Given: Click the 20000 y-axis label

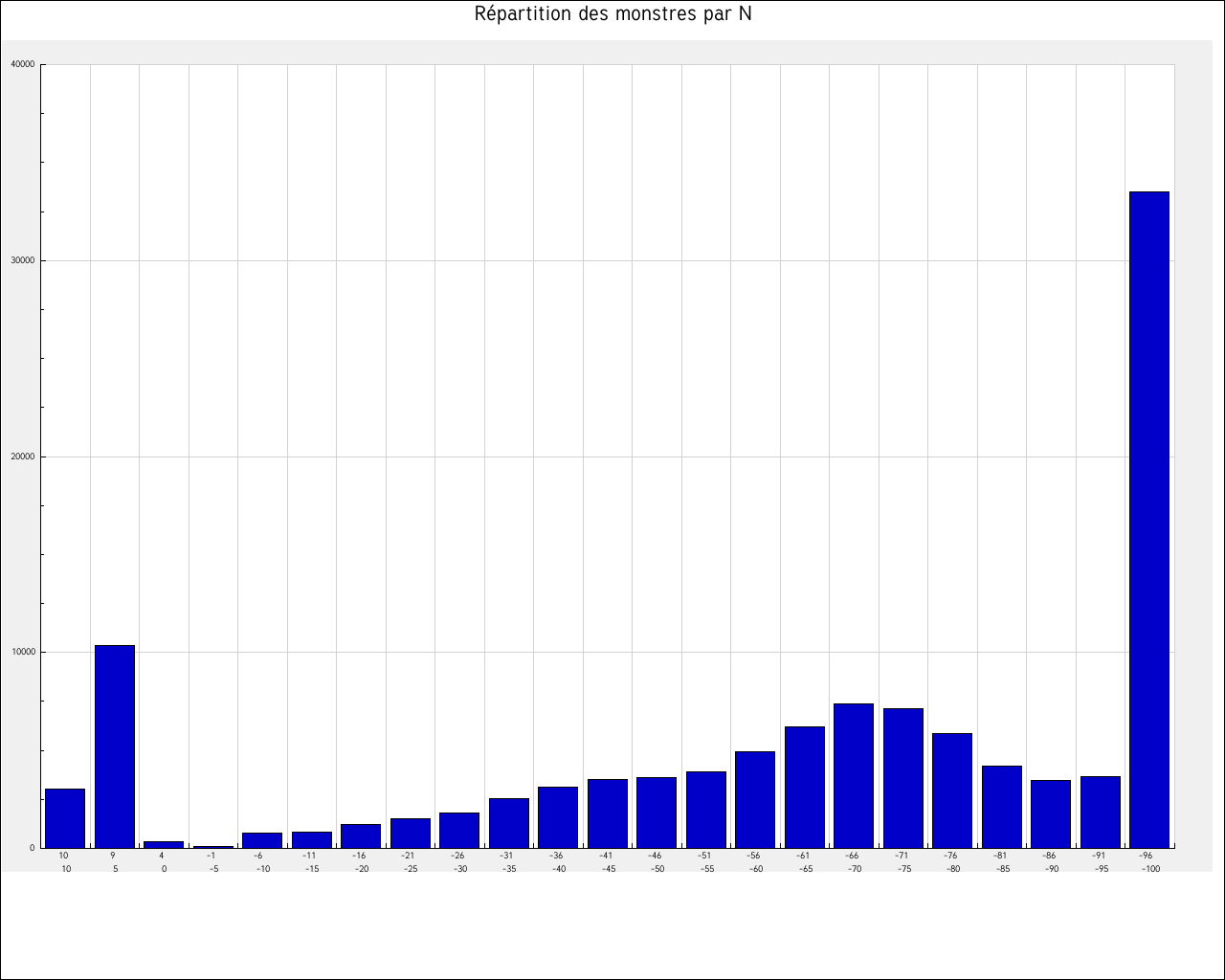Looking at the screenshot, I should (22, 457).
